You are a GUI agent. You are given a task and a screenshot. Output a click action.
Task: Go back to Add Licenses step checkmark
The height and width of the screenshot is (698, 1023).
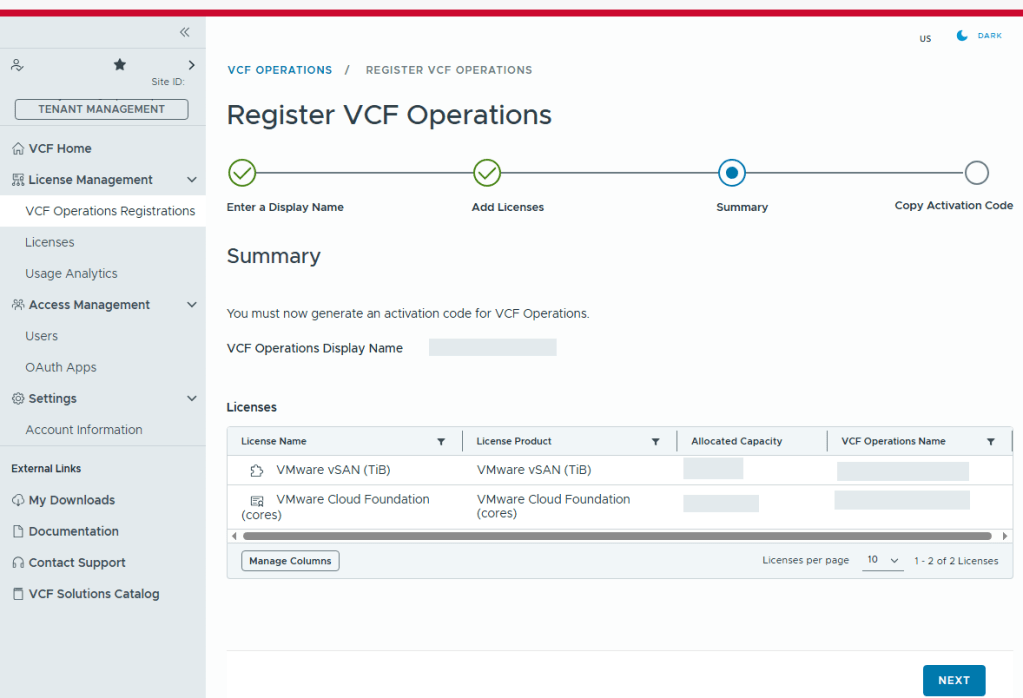[487, 173]
